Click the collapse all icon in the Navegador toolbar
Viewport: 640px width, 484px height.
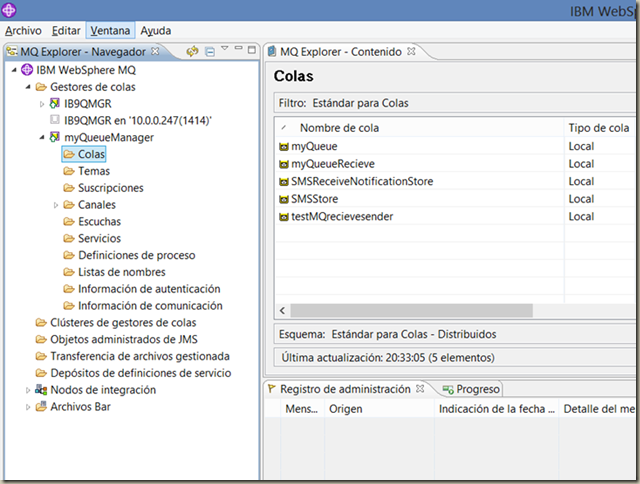(x=210, y=52)
